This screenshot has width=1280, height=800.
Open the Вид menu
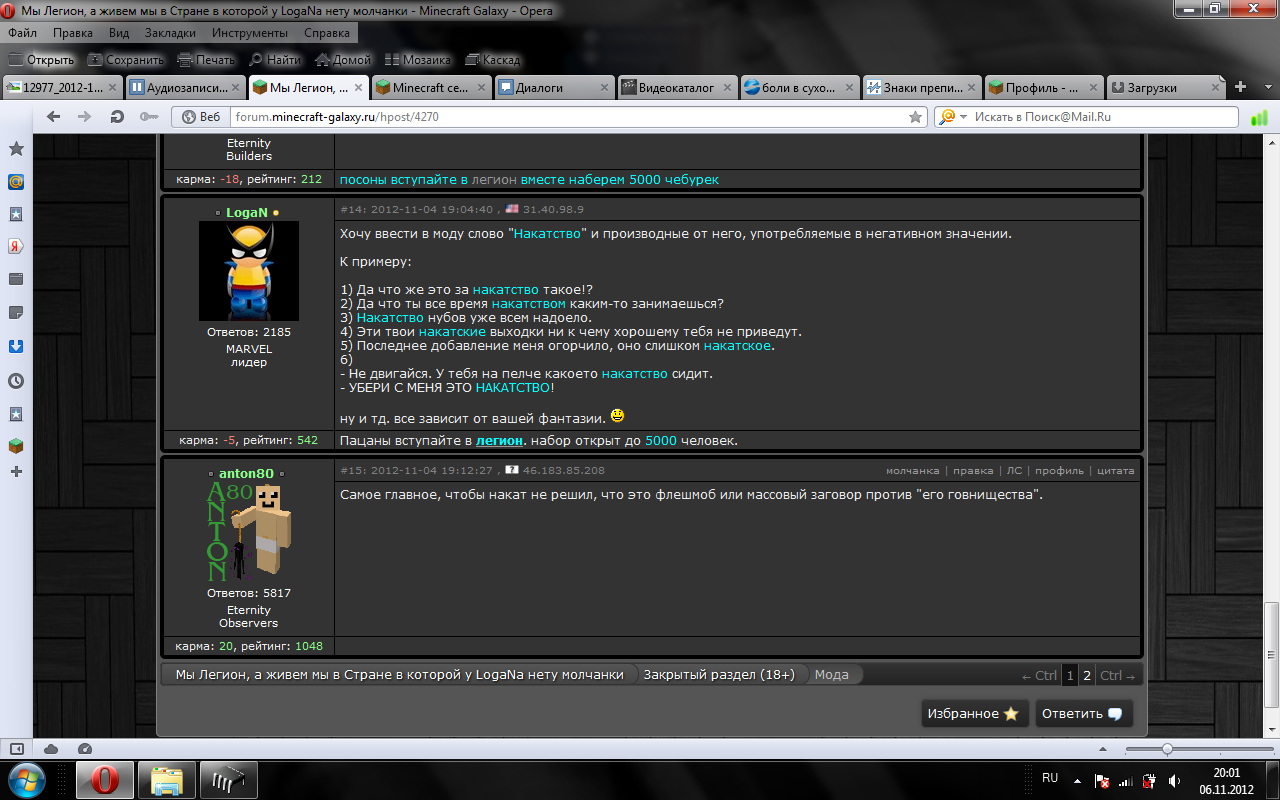(x=119, y=33)
